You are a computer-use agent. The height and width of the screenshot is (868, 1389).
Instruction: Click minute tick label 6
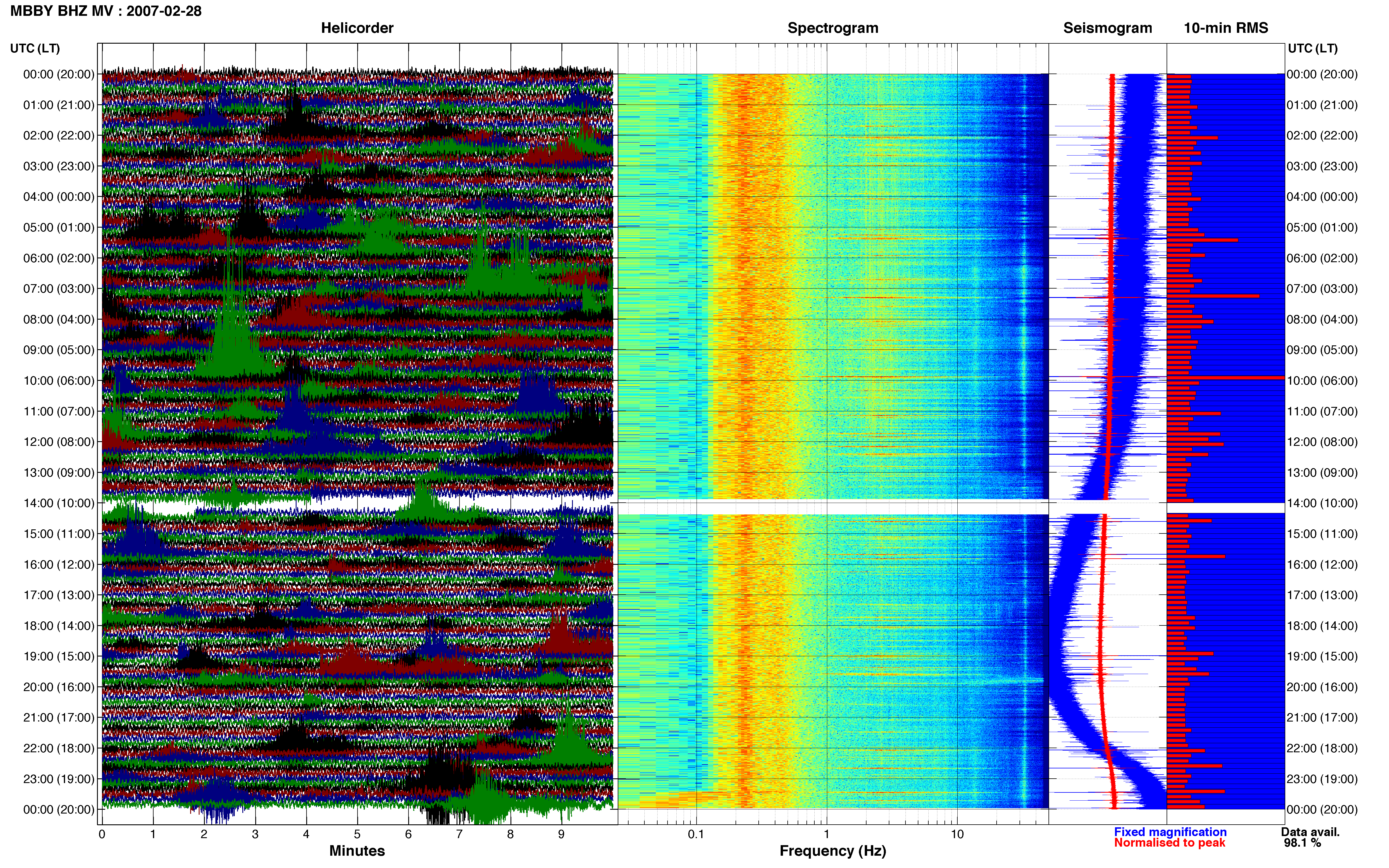pos(408,835)
